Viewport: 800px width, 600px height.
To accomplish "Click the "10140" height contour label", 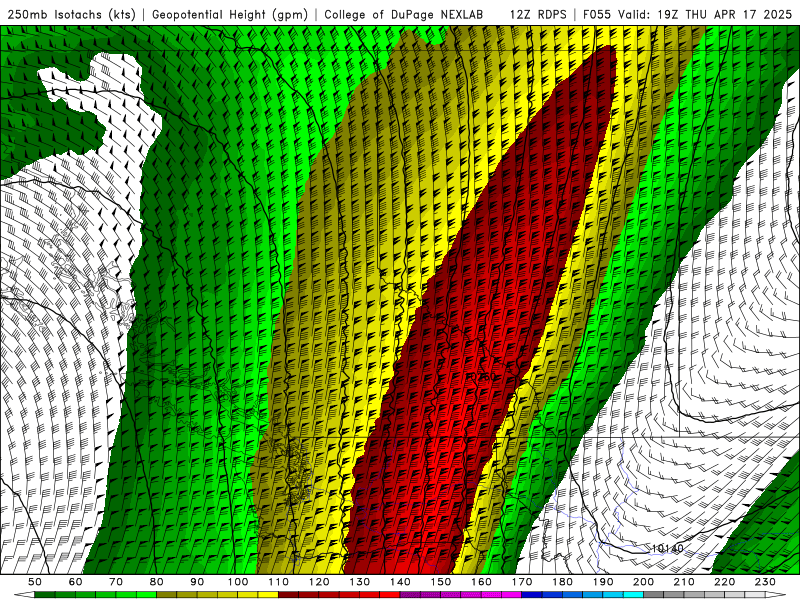I will coord(667,548).
